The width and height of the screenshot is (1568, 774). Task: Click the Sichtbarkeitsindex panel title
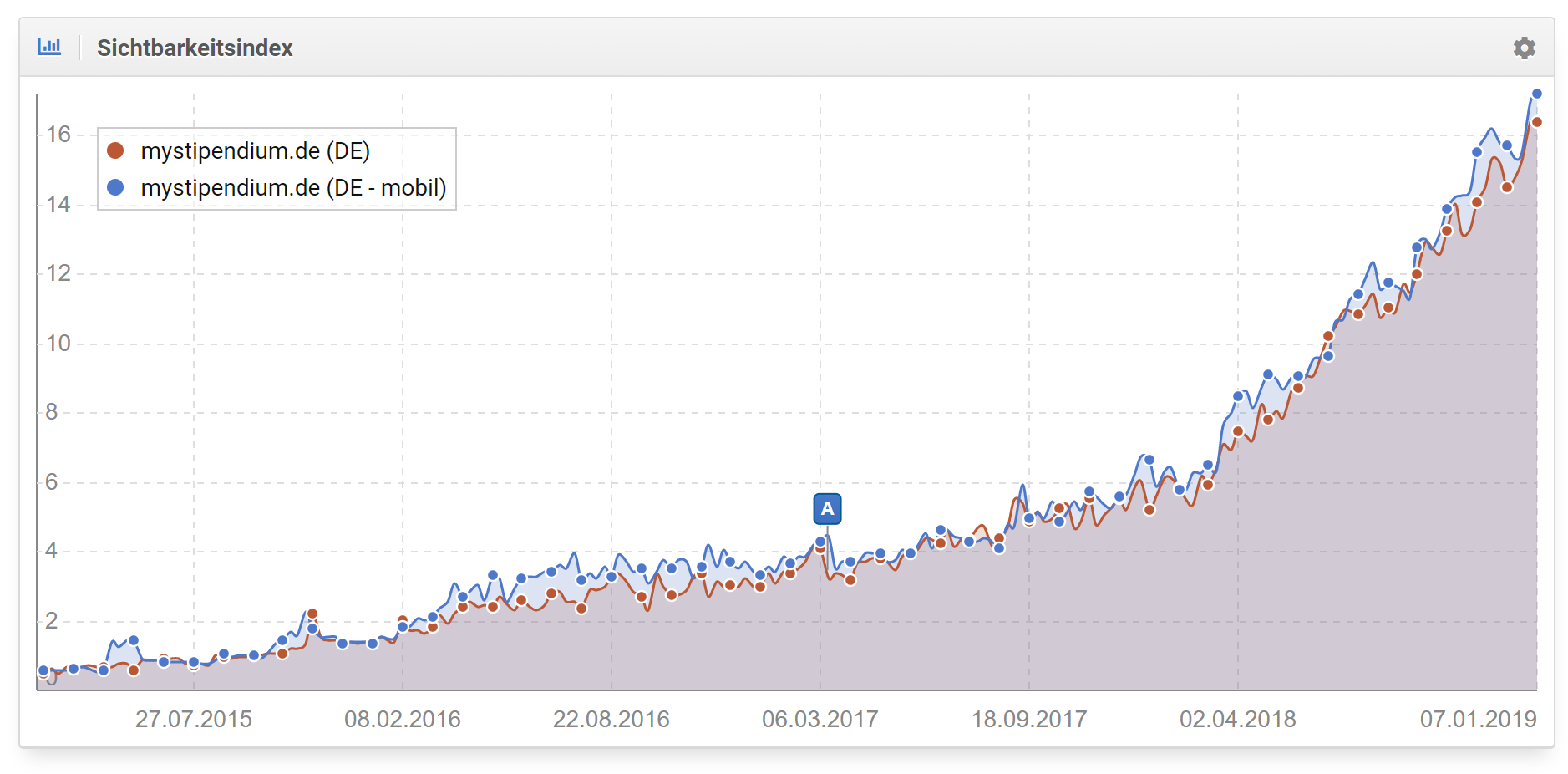(x=195, y=48)
